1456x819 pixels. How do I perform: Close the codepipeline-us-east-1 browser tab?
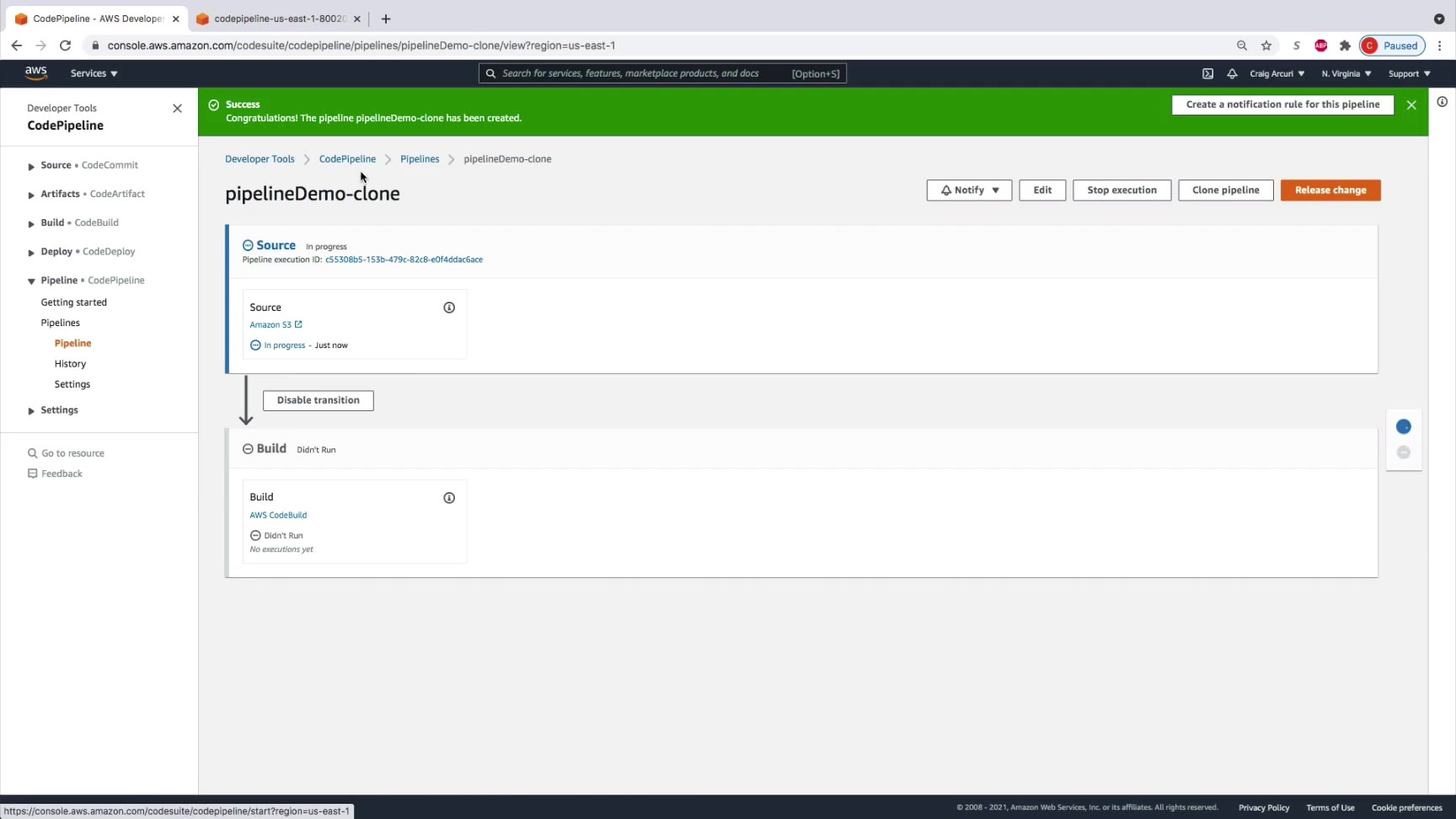click(x=357, y=19)
